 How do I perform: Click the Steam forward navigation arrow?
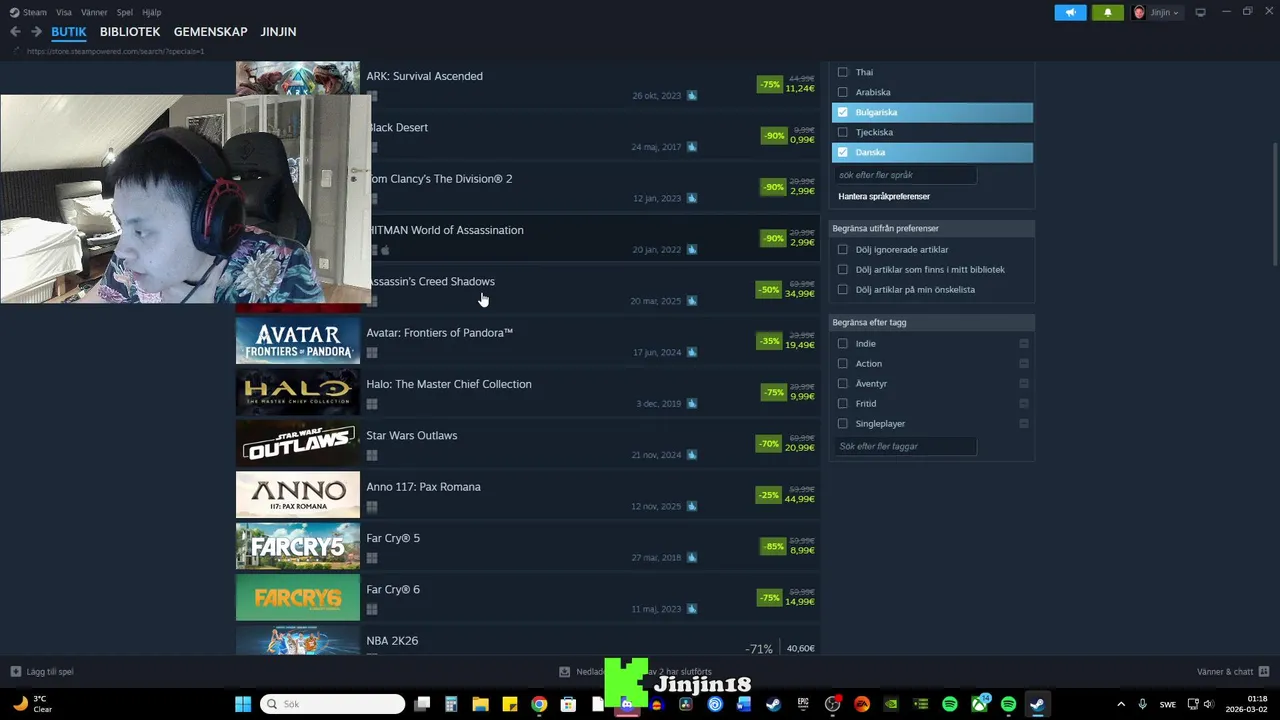36,32
